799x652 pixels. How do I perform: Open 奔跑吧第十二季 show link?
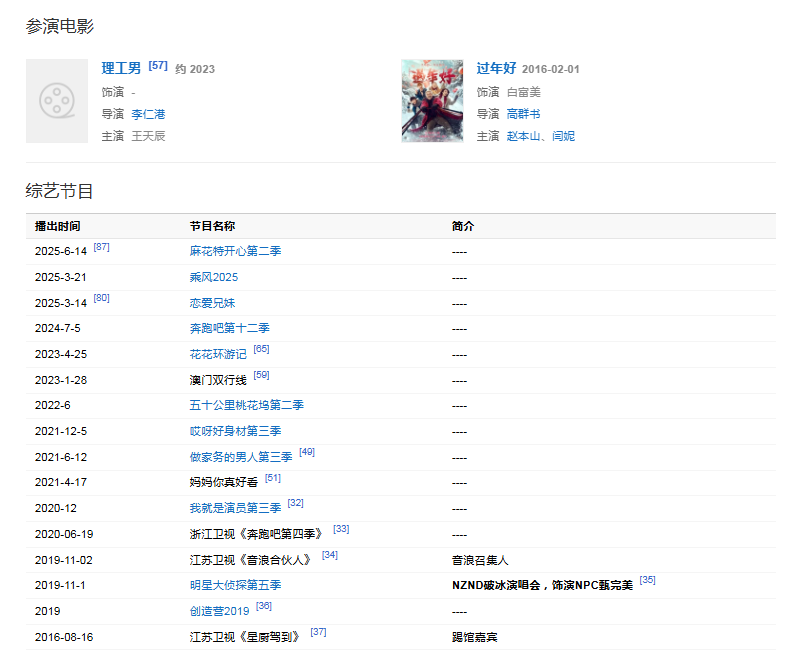tap(229, 328)
